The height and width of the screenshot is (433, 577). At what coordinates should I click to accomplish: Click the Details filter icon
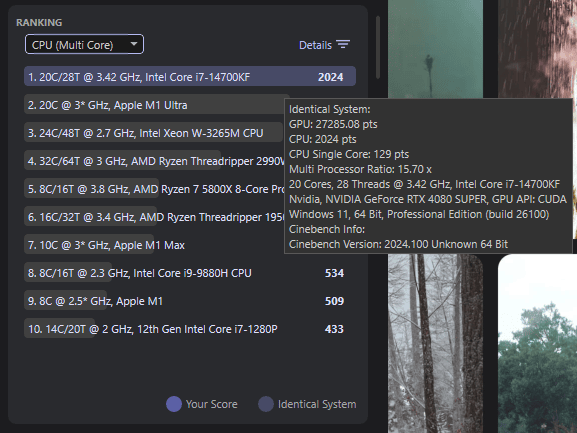[x=343, y=45]
